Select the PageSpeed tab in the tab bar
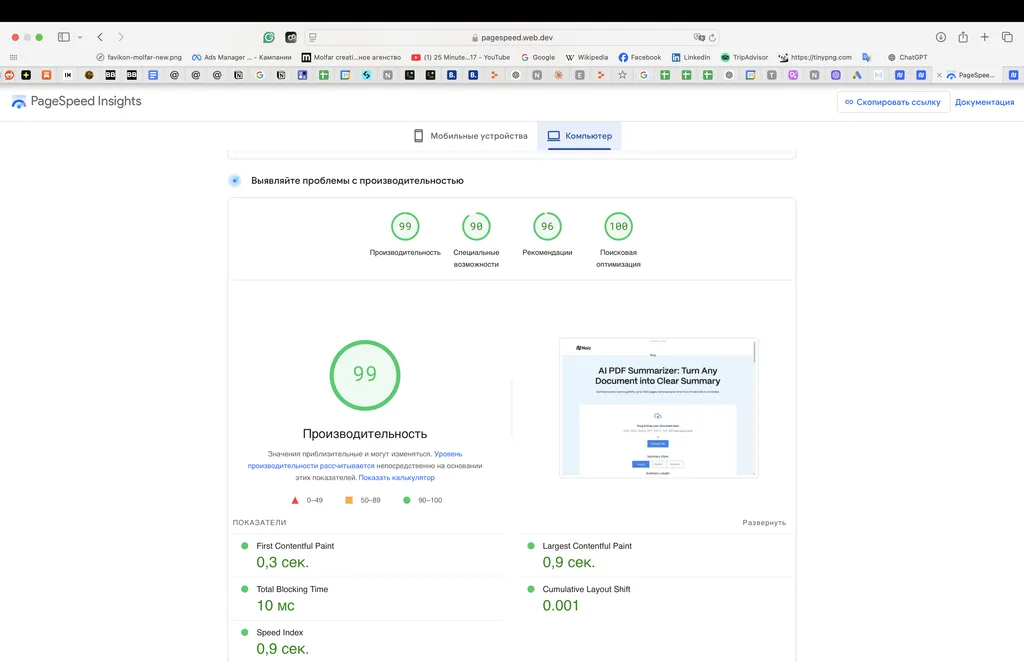 coord(970,75)
